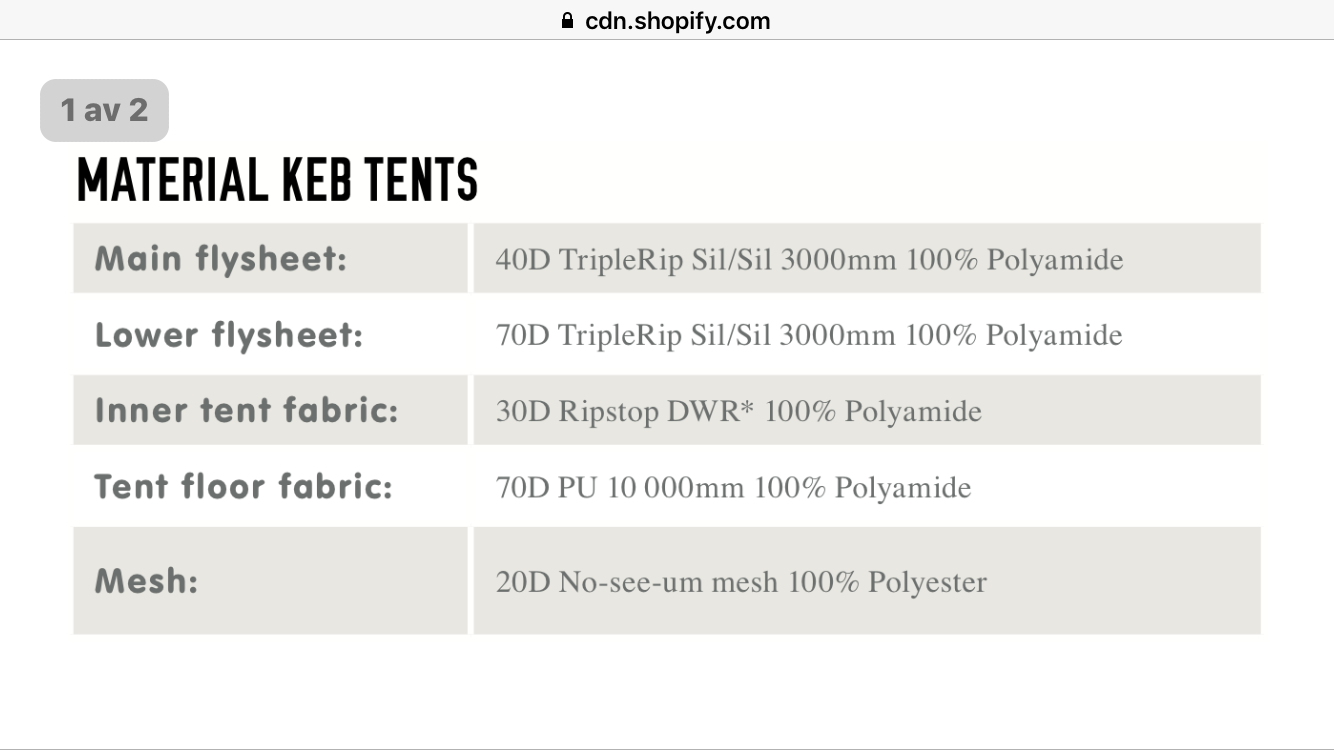Click the word "Polyester" in mesh row
1334x750 pixels.
coord(927,582)
